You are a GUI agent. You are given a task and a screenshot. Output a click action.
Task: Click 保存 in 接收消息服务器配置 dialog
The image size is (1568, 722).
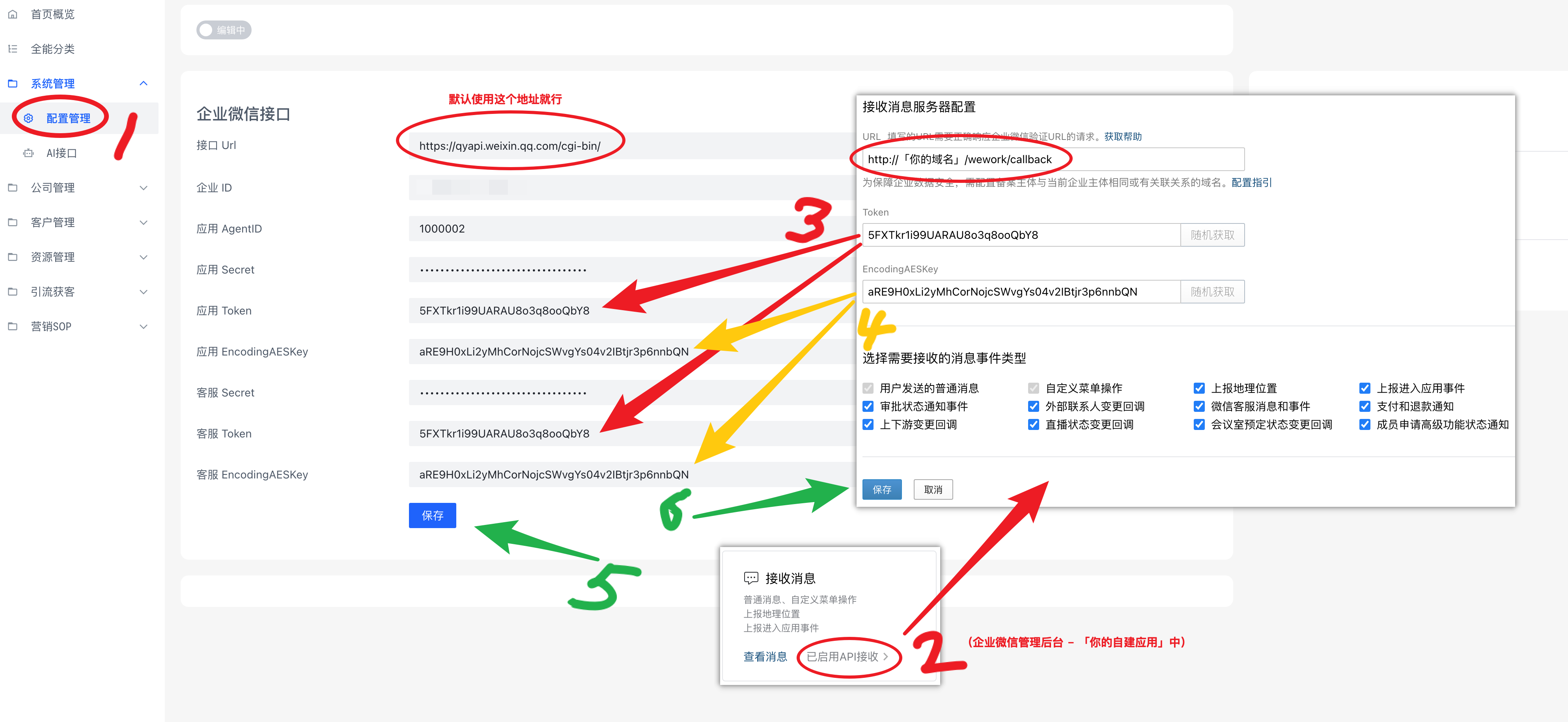coord(882,489)
